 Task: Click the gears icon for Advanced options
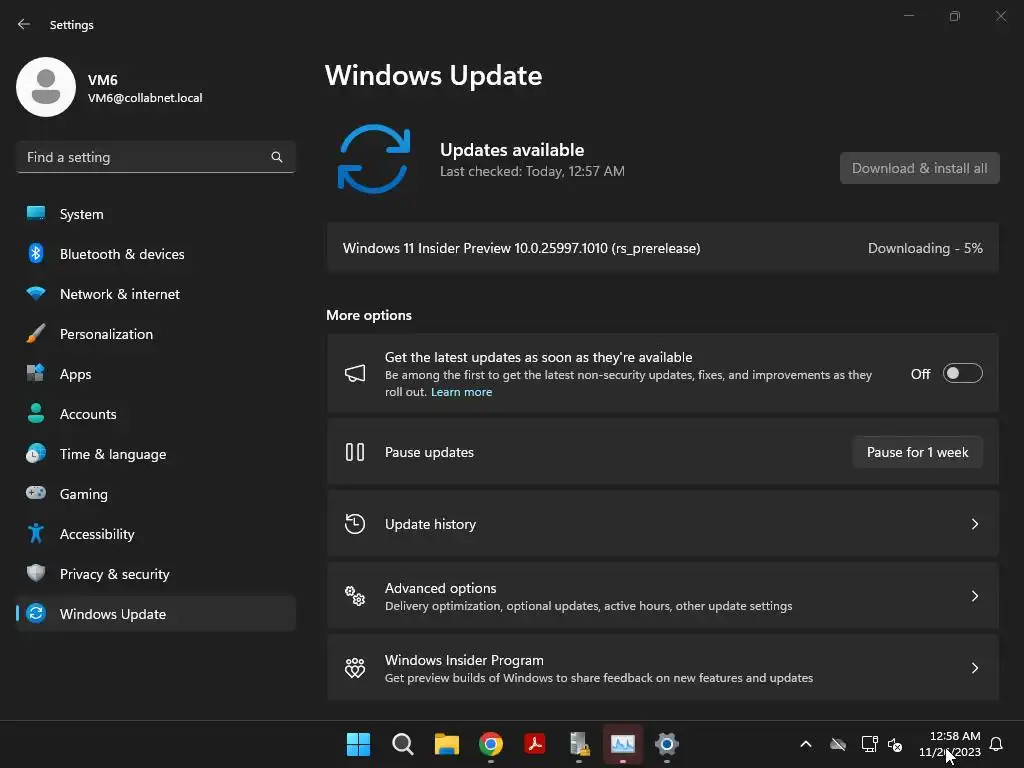pos(355,596)
